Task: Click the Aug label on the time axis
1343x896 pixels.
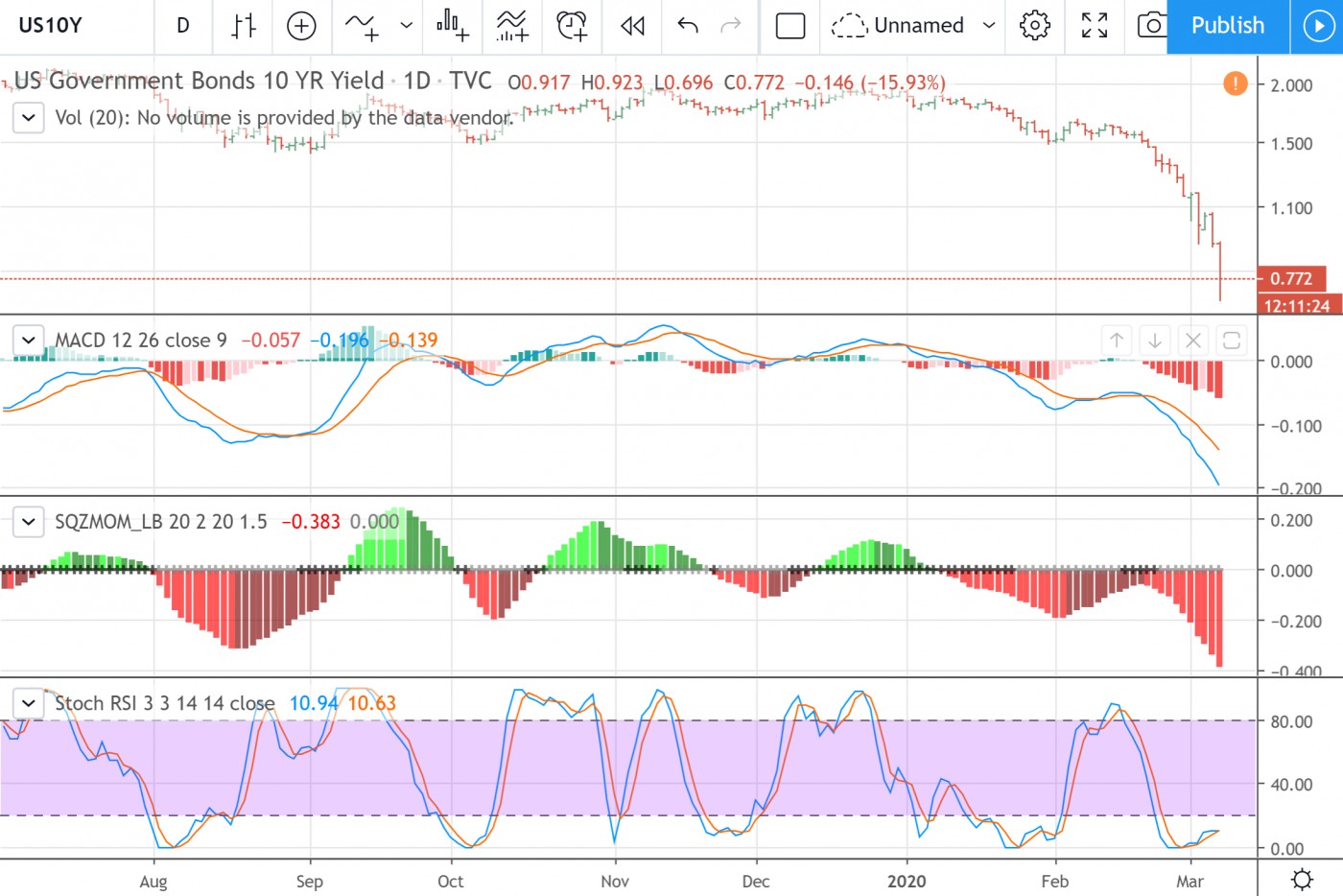Action: pyautogui.click(x=153, y=882)
